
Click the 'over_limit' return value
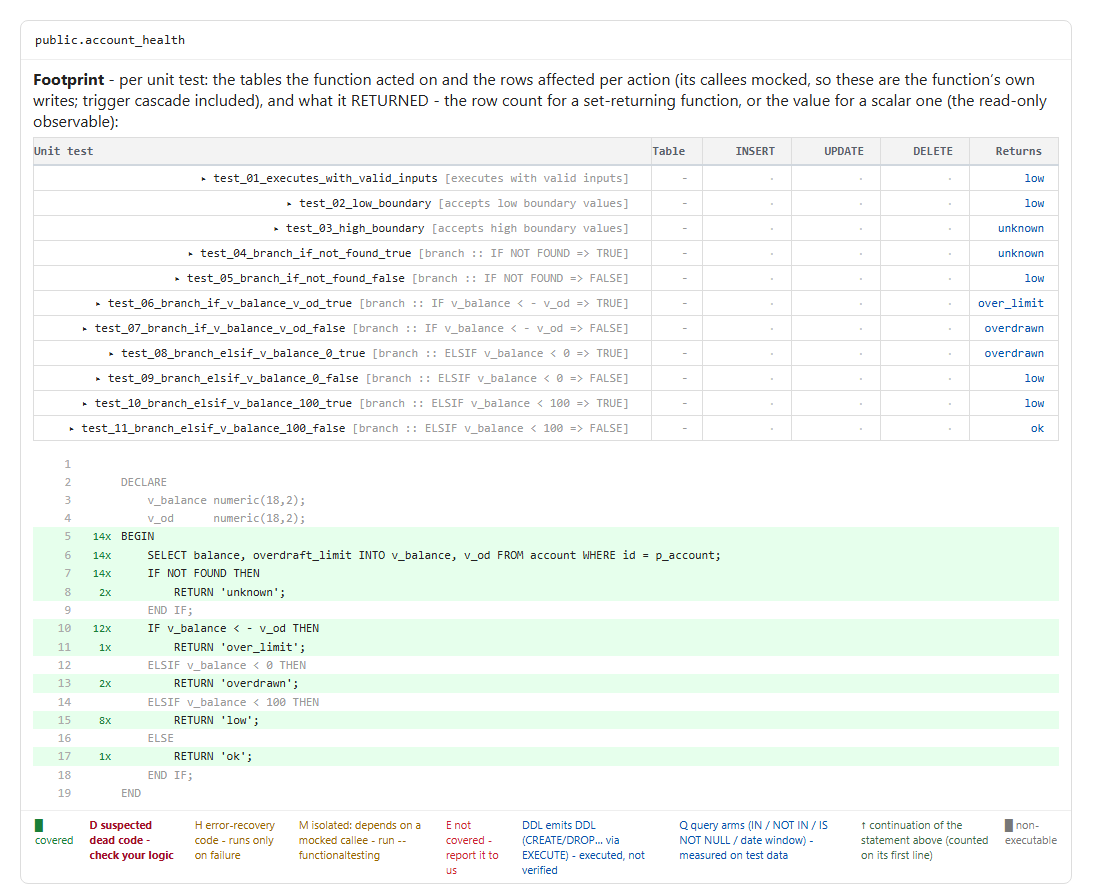pyautogui.click(x=1011, y=304)
